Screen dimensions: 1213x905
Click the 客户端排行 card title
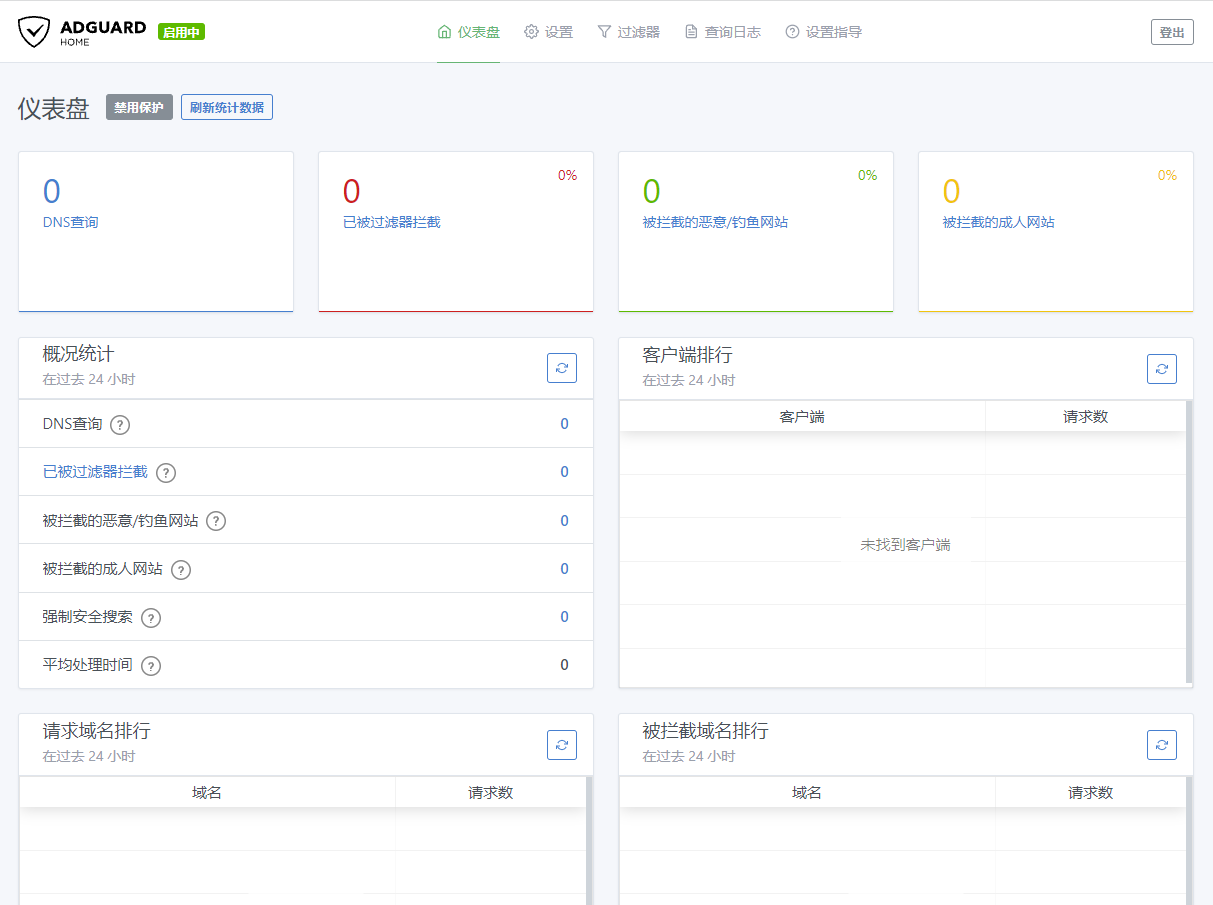pos(687,355)
